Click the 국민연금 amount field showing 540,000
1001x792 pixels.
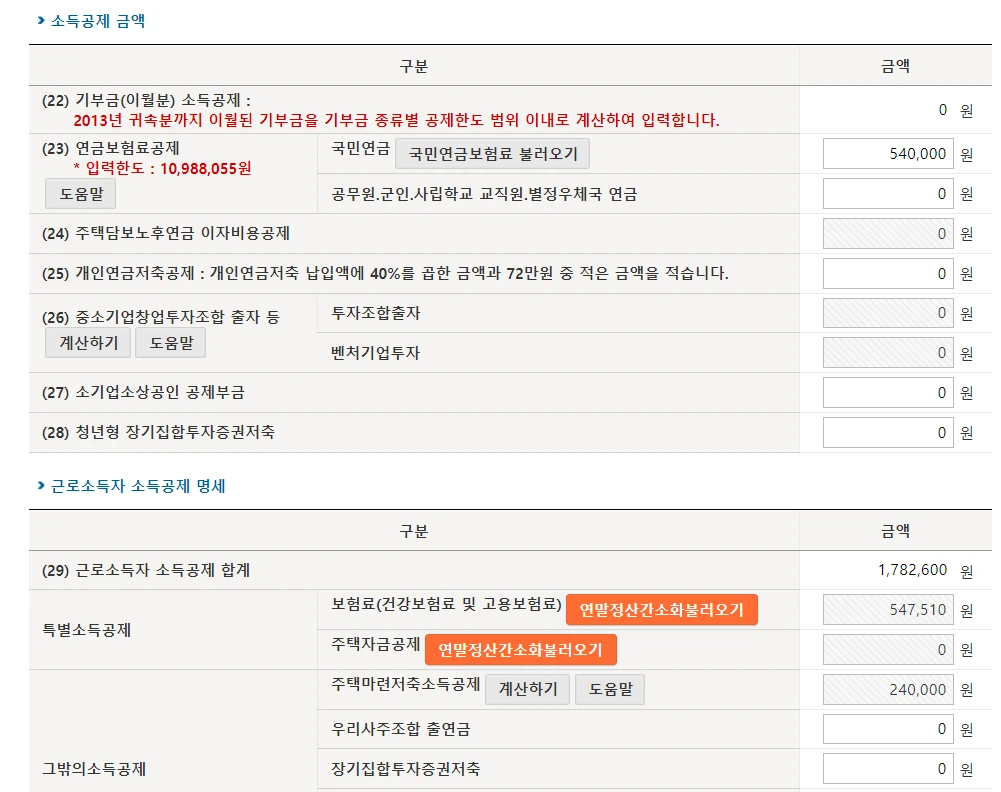click(887, 154)
